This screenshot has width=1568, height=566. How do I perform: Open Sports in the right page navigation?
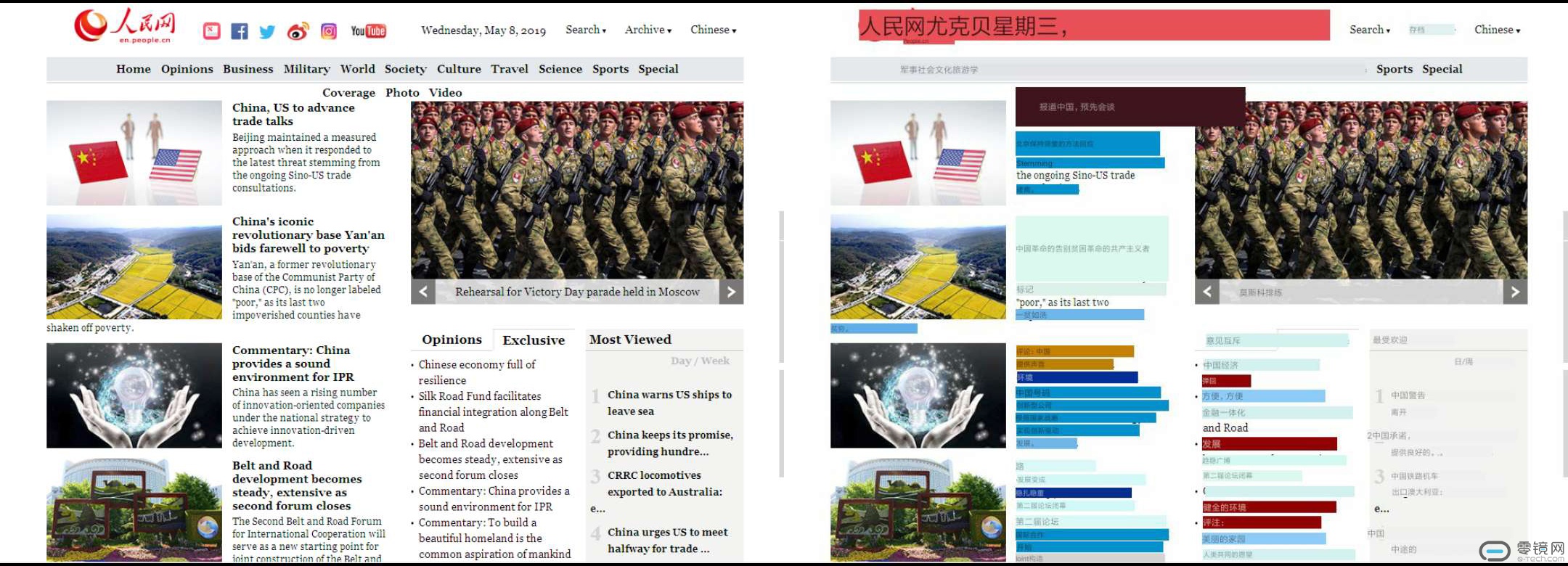[x=1395, y=69]
